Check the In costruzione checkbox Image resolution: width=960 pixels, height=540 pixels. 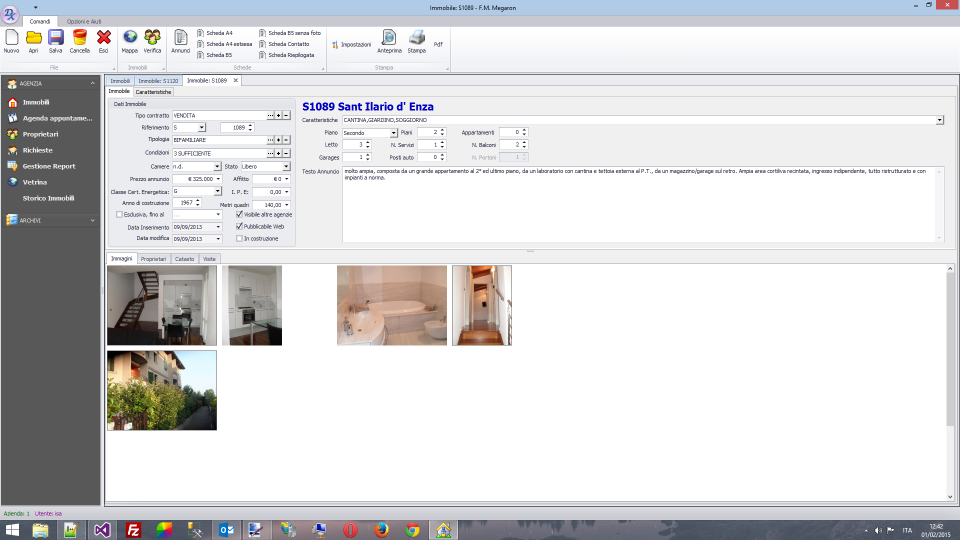click(239, 239)
